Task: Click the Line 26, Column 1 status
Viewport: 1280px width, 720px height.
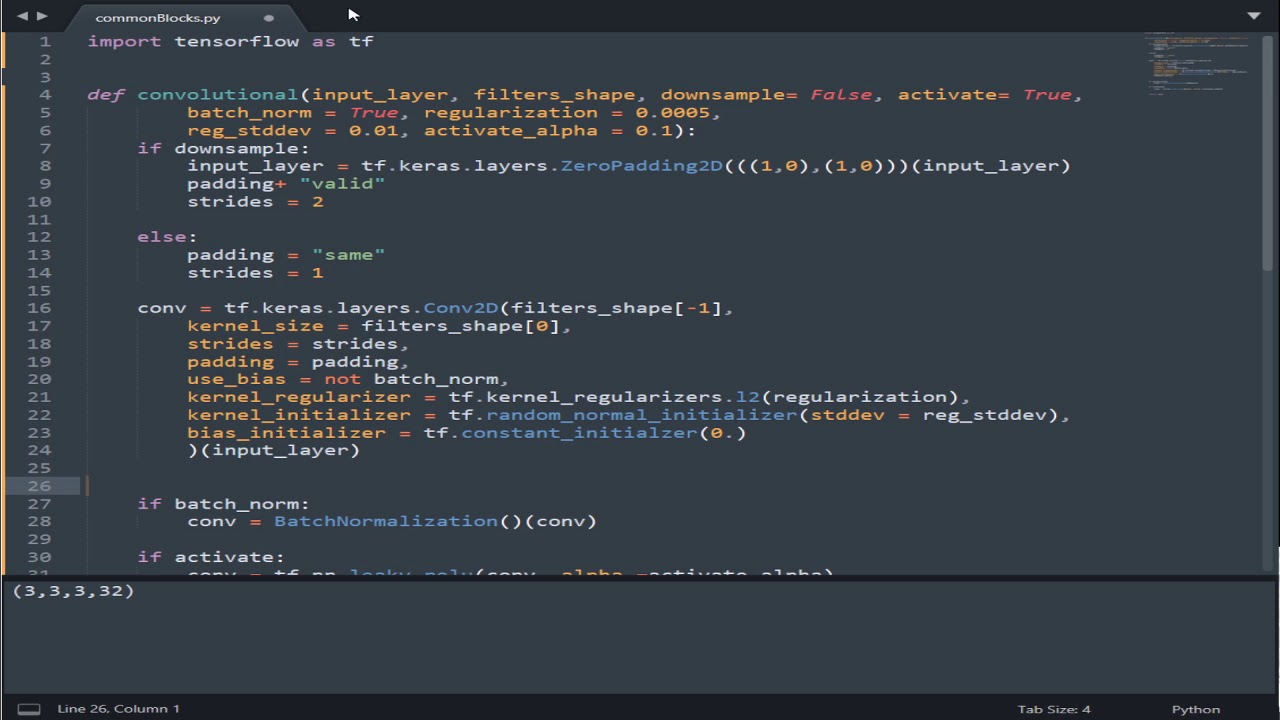Action: tap(119, 709)
